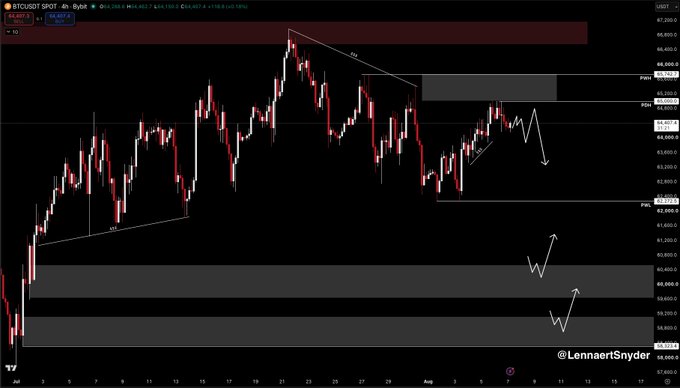Screen dimensions: 680x388
Task: Select the 65,000.0 PDH price label
Action: pos(666,101)
